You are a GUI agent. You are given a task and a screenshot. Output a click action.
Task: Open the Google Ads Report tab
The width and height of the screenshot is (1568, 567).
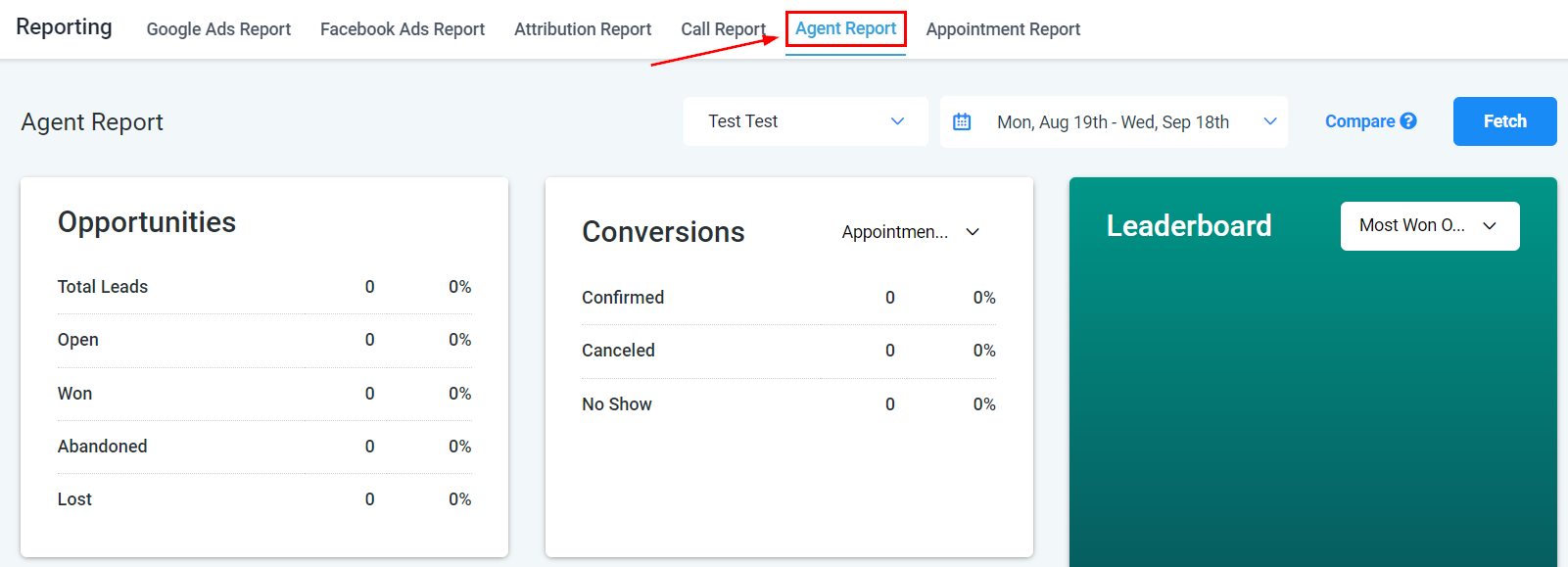click(x=218, y=29)
